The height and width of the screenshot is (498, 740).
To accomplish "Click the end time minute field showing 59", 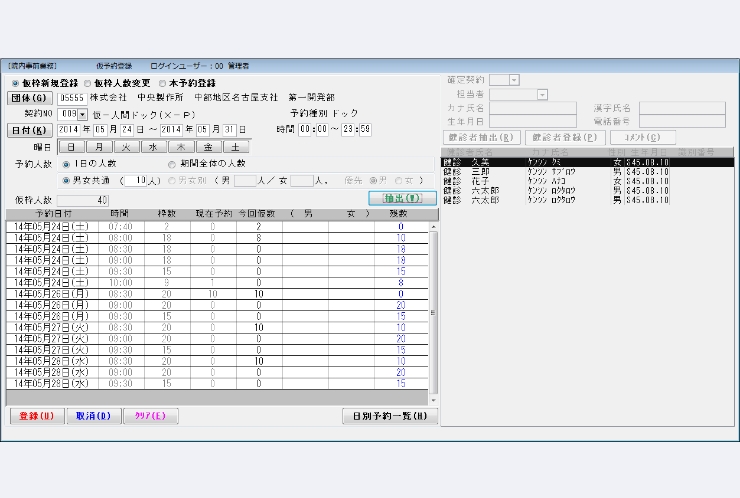I will (x=365, y=129).
